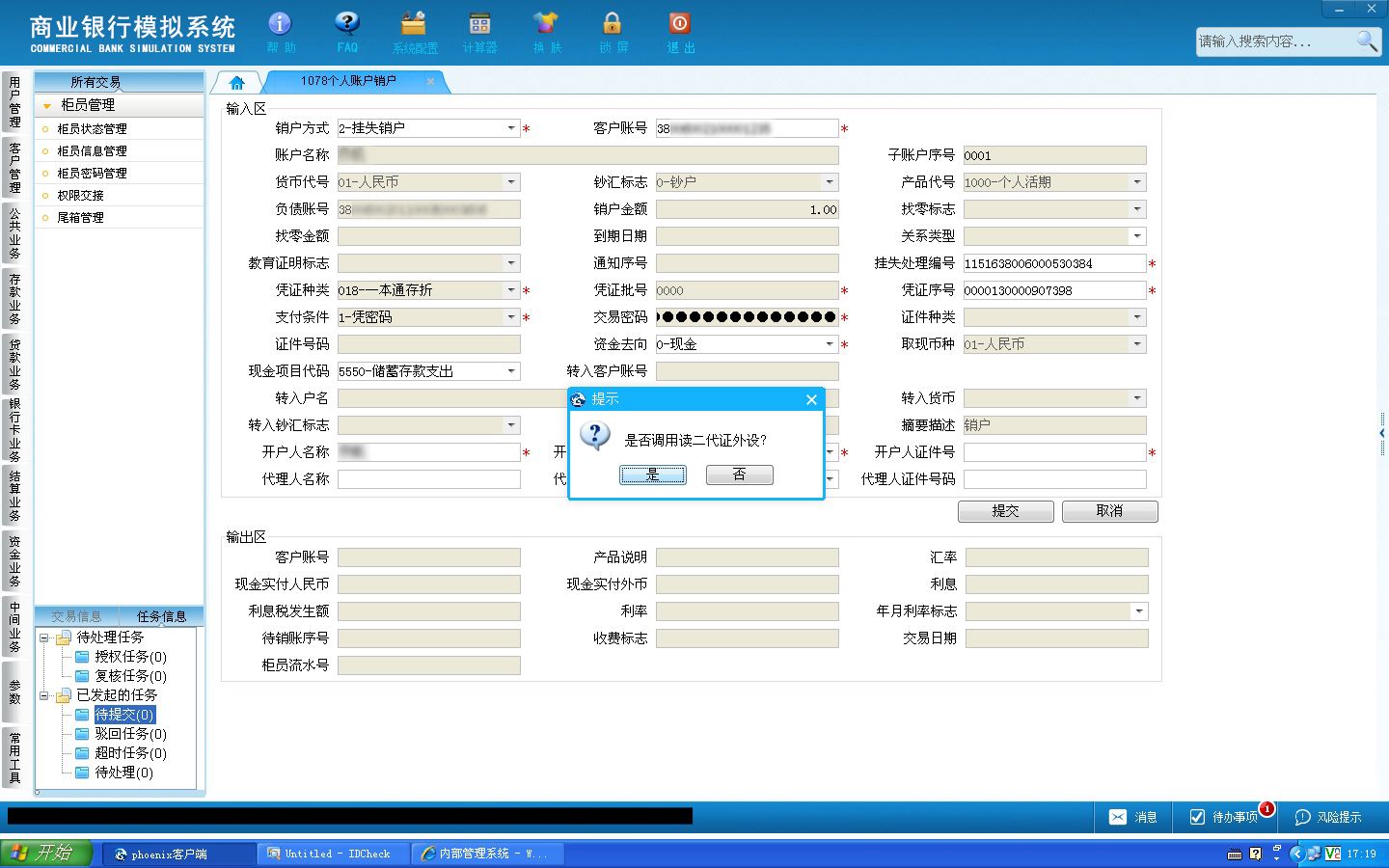
Task: Select 待提交(0) in task tree
Action: tap(124, 715)
